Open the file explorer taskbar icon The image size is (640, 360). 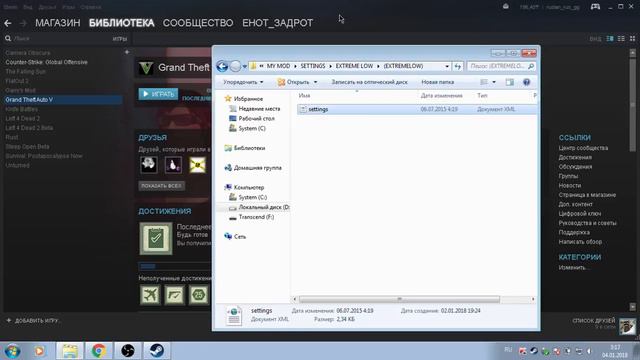coord(69,351)
